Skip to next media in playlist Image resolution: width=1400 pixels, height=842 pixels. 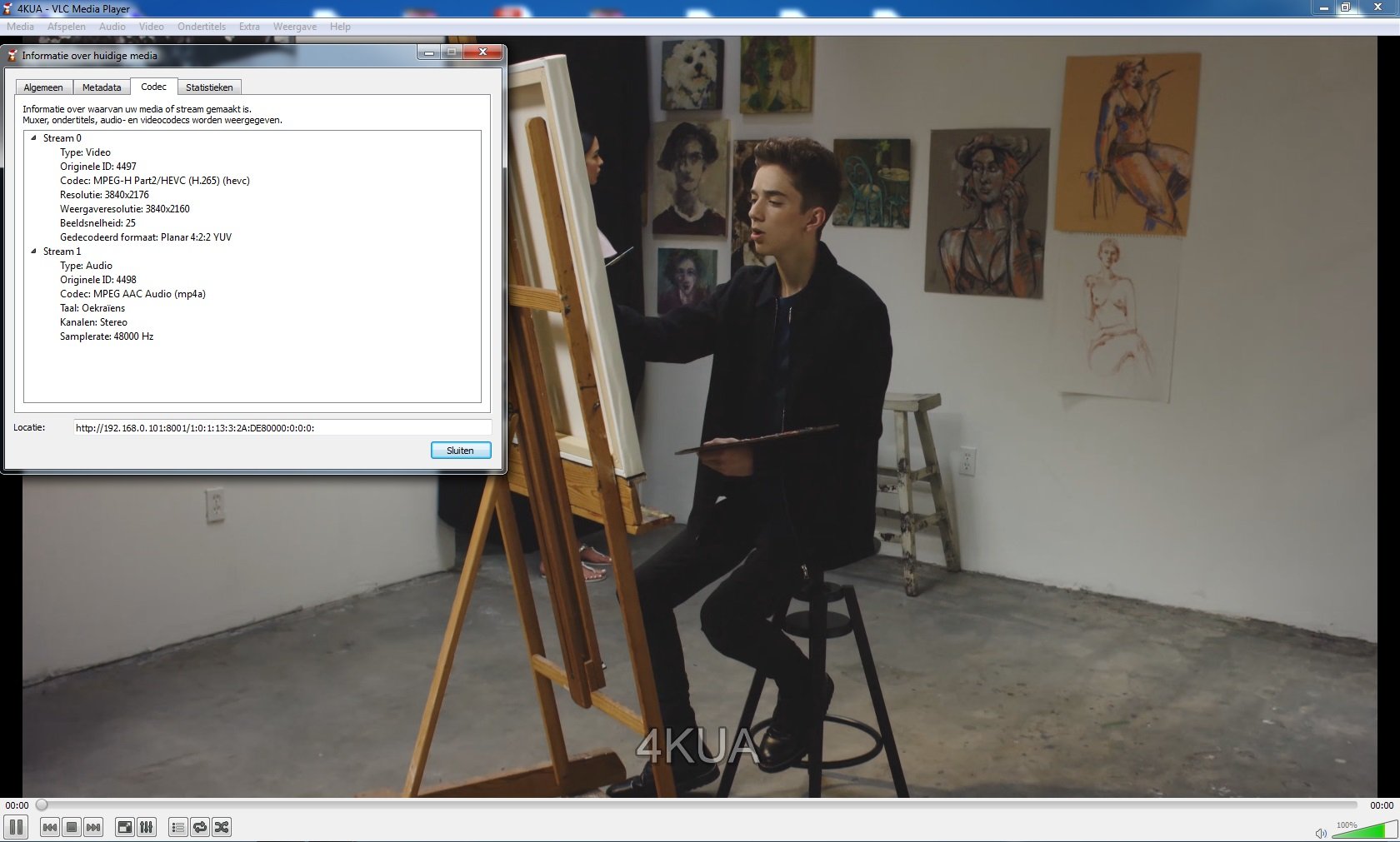click(x=93, y=827)
